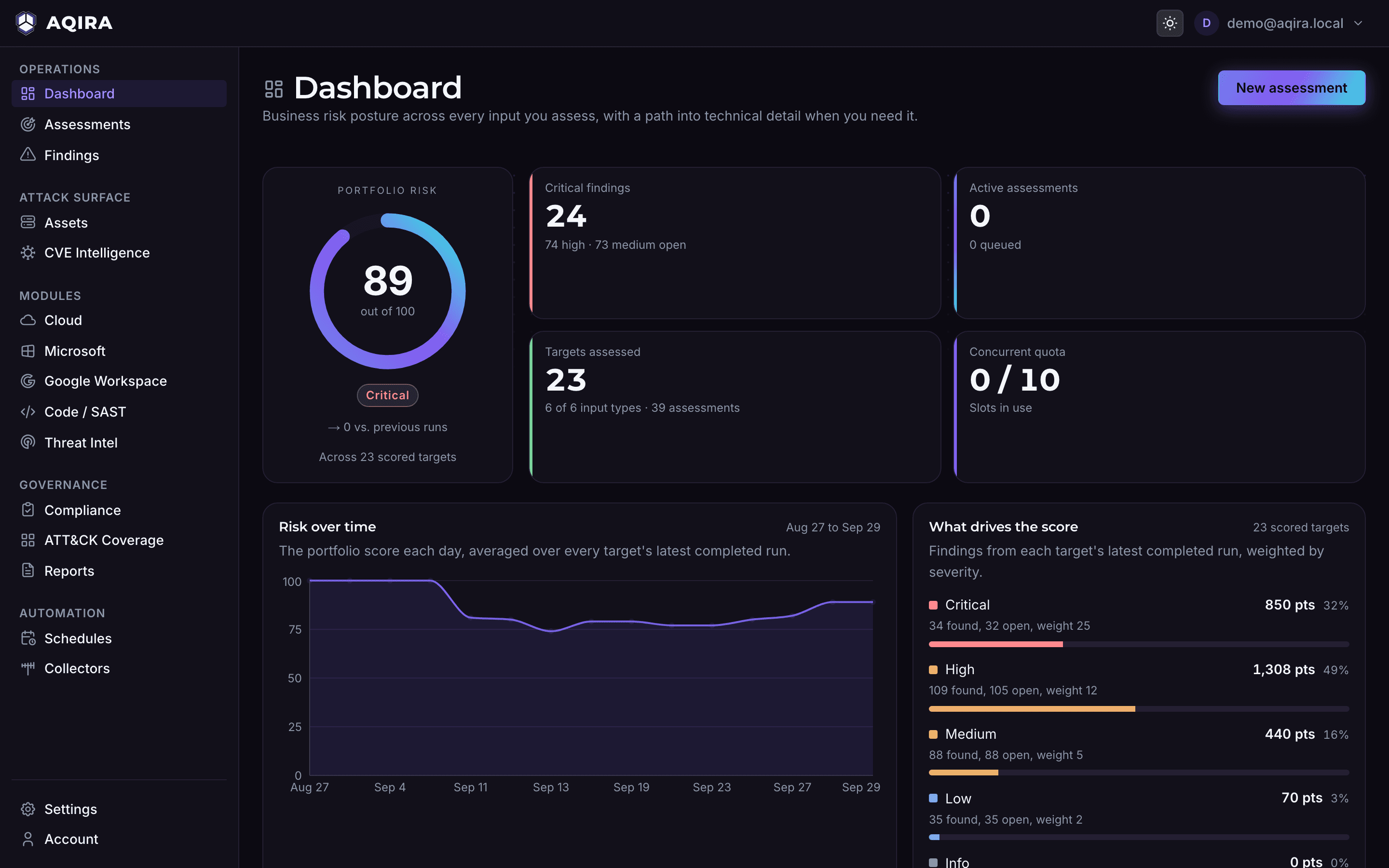Screen dimensions: 1389x868
Task: Click the Critical risk badge
Action: pyautogui.click(x=387, y=395)
